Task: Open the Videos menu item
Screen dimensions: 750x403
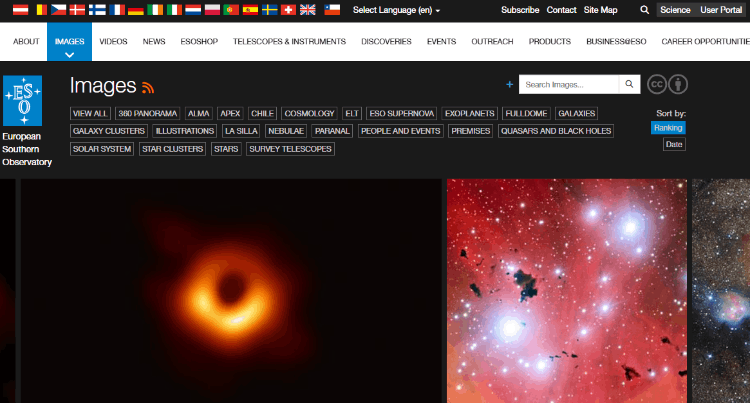Action: pos(113,42)
